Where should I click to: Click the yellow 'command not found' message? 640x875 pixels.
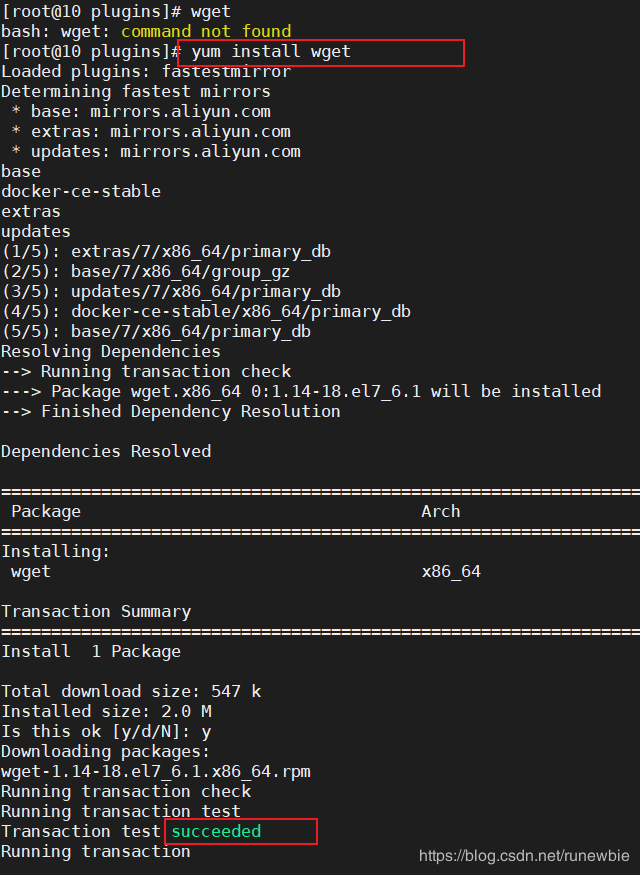pos(206,31)
